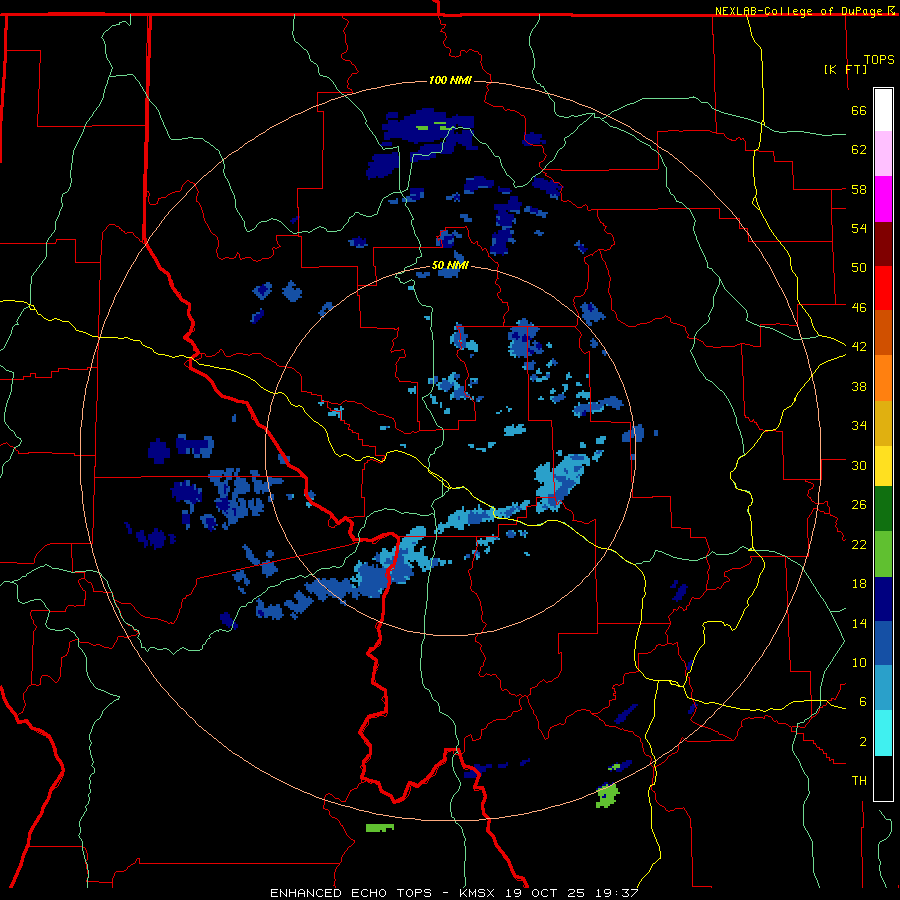Viewport: 900px width, 900px height.
Task: Click the white swatch in the tops legend
Action: [883, 110]
